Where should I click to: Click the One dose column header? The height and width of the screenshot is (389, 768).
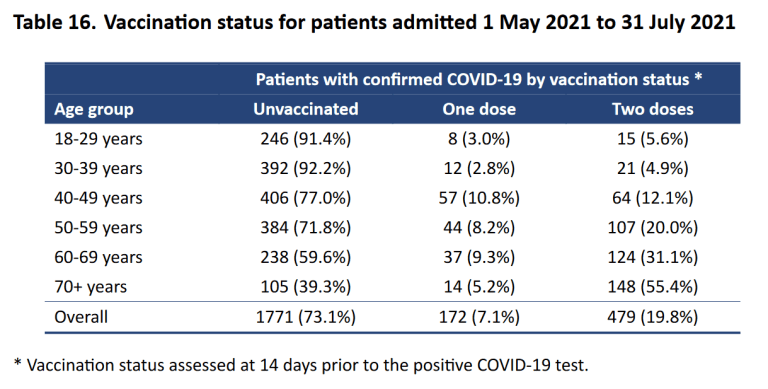tap(479, 109)
